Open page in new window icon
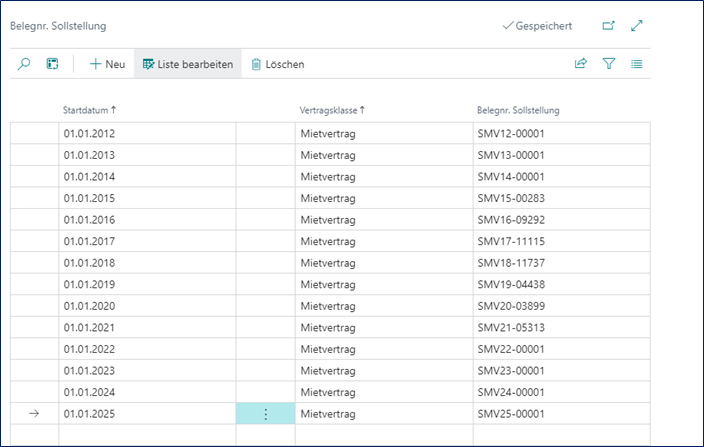The height and width of the screenshot is (447, 704). tap(609, 26)
